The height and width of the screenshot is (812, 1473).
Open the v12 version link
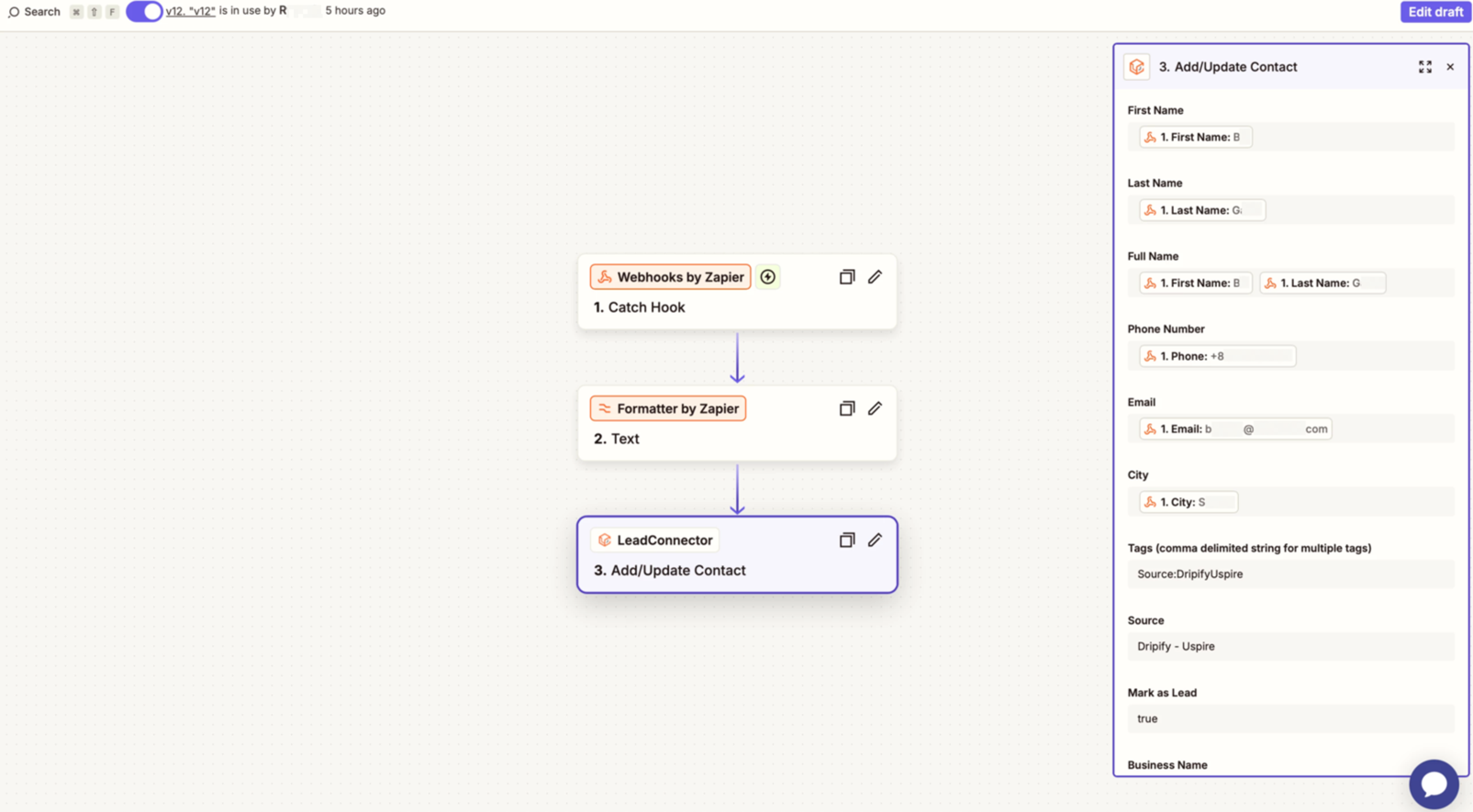click(x=190, y=11)
